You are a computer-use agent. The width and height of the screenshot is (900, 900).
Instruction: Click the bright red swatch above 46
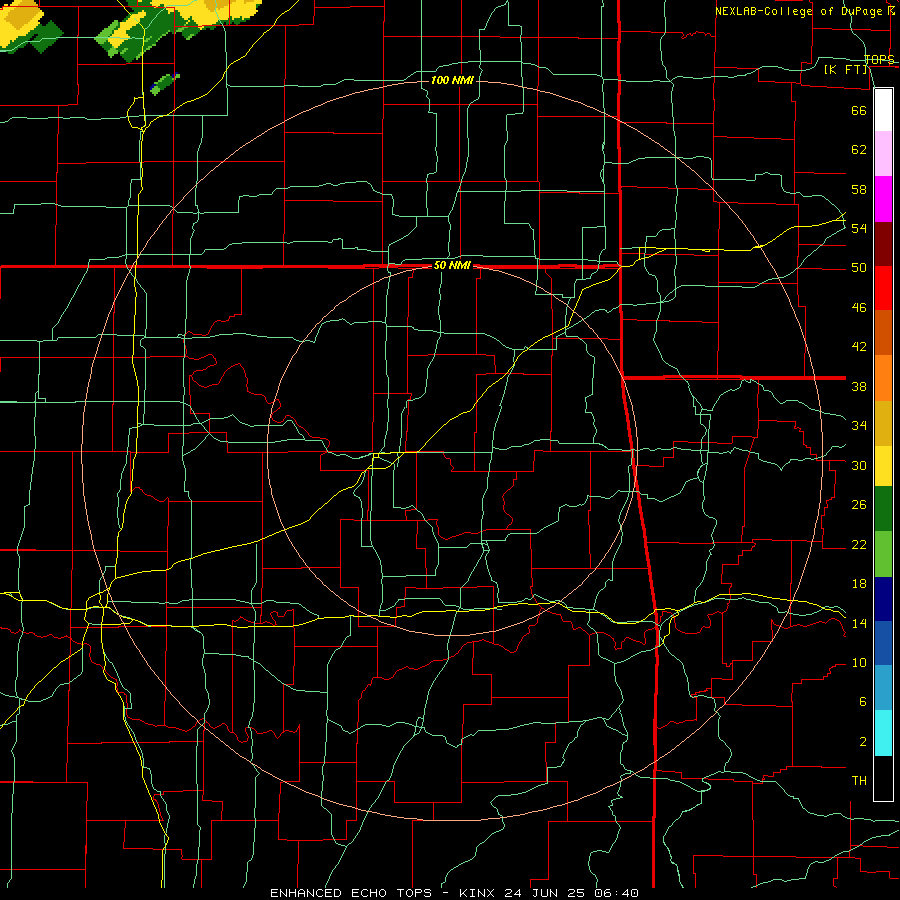pyautogui.click(x=883, y=288)
